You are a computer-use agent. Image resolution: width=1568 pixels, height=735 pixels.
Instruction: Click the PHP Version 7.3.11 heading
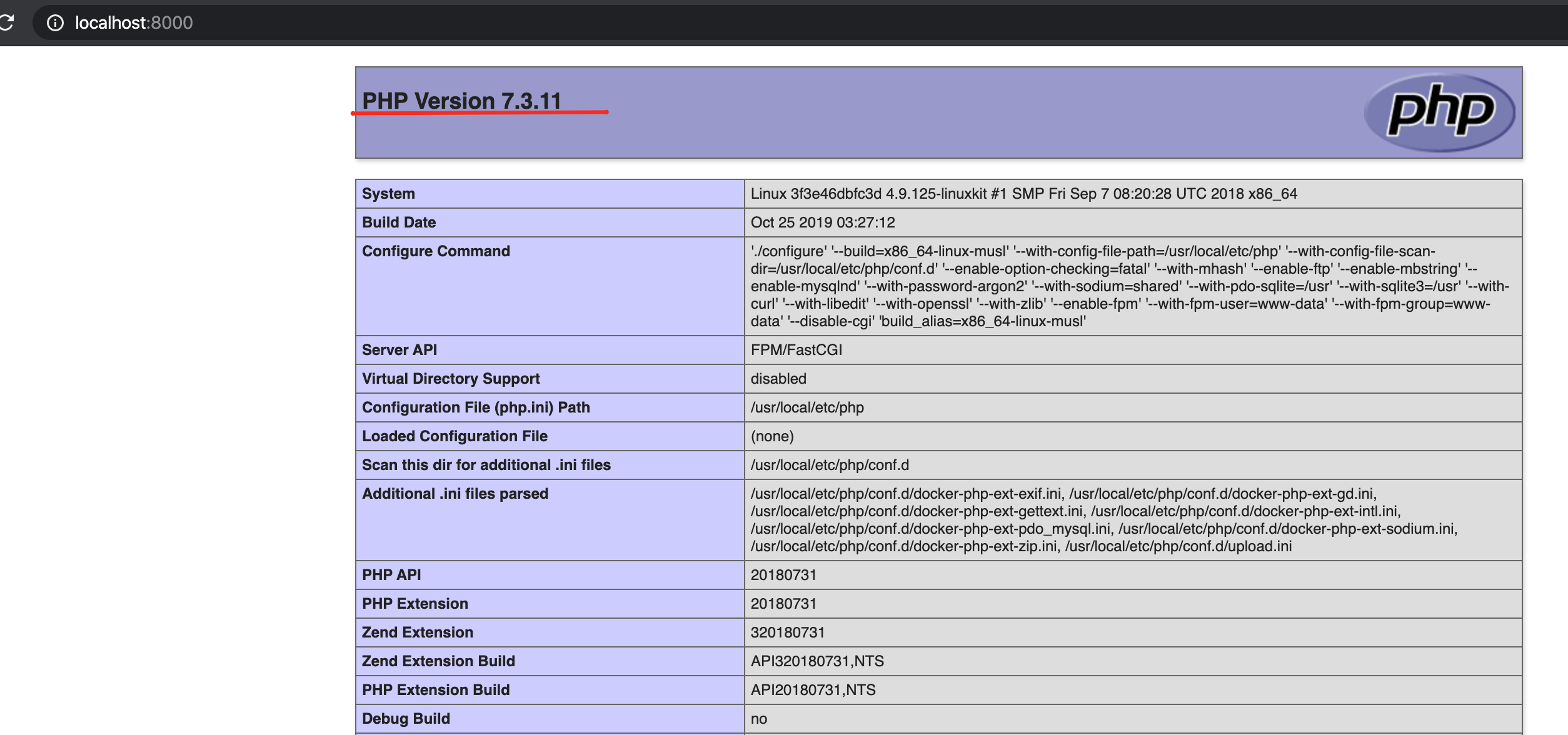[461, 101]
